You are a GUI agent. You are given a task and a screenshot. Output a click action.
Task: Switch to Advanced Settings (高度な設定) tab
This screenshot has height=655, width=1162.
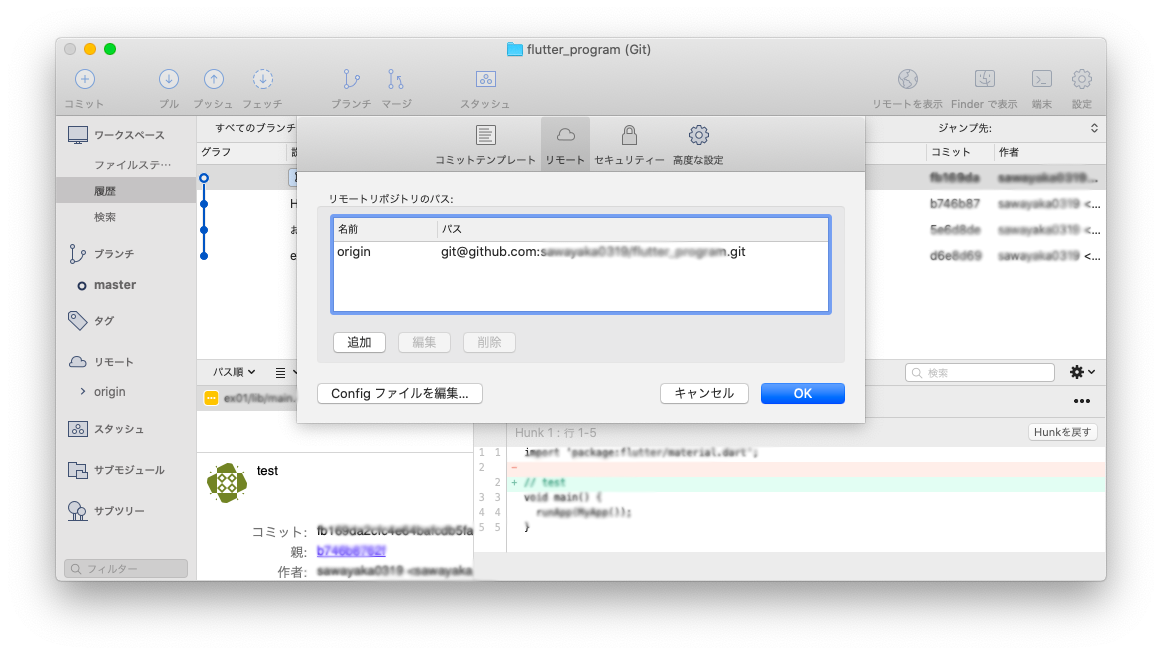pos(698,144)
